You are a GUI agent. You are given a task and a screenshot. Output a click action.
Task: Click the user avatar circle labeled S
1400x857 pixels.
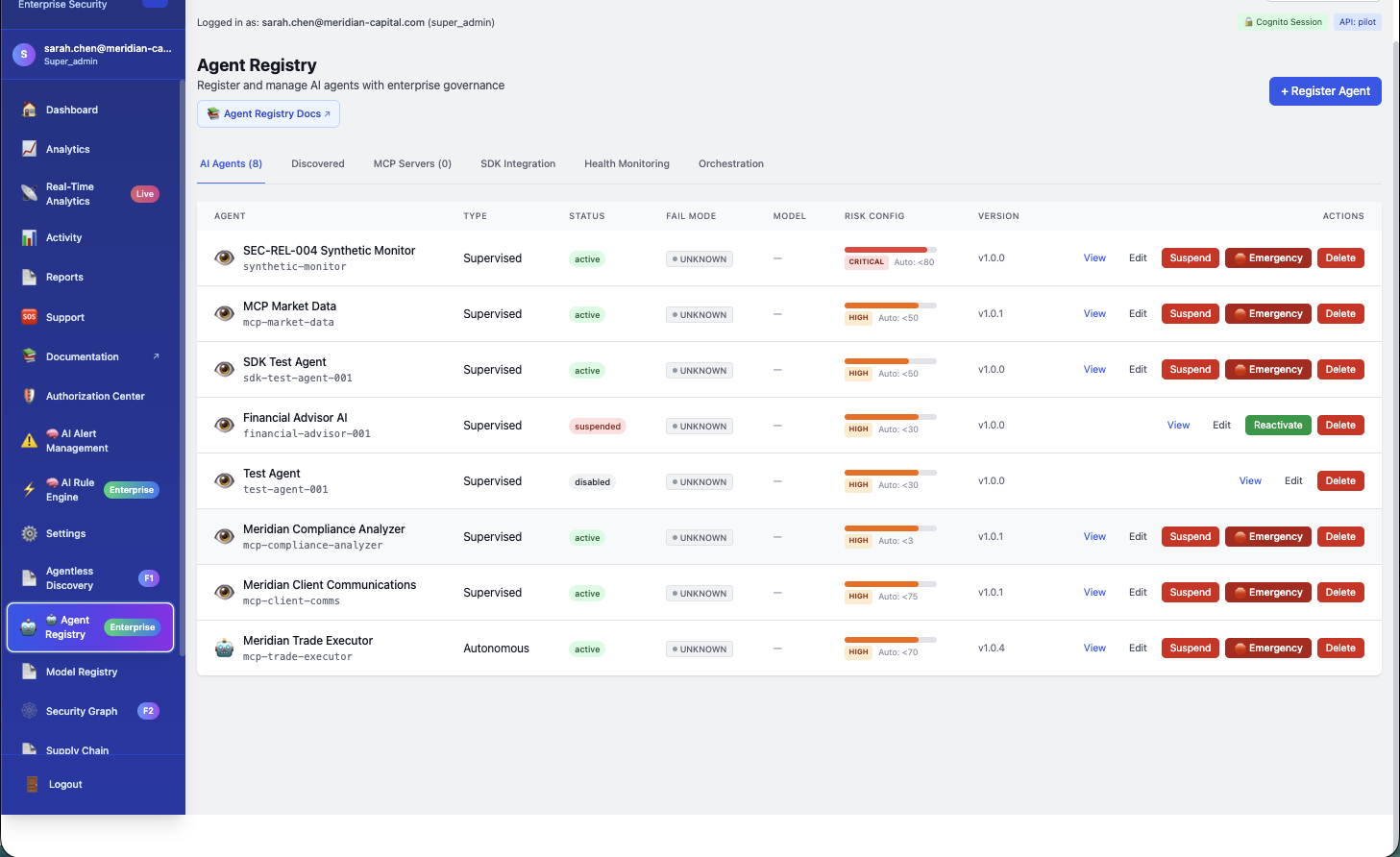coord(24,55)
